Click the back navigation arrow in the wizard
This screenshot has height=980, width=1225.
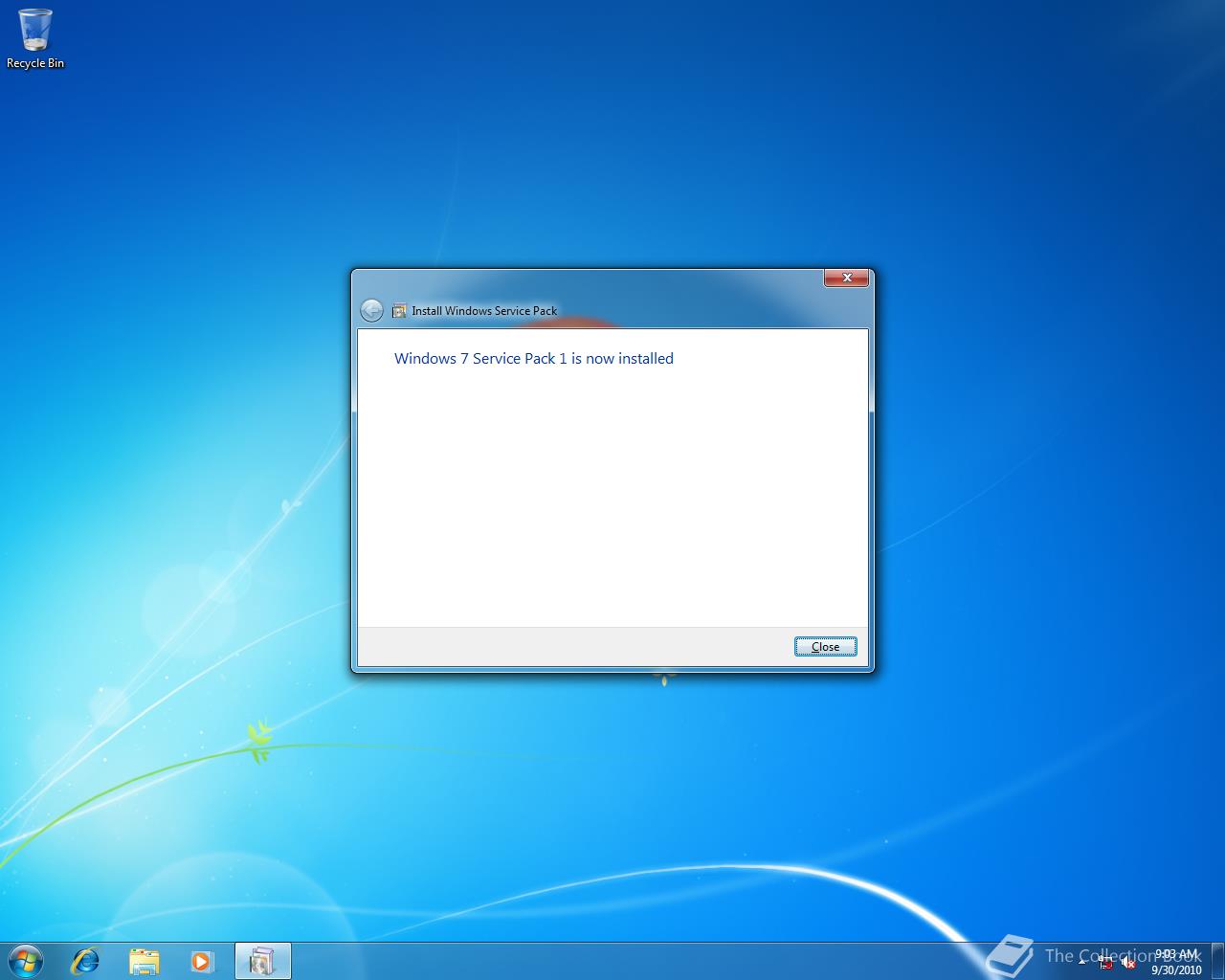pyautogui.click(x=373, y=310)
